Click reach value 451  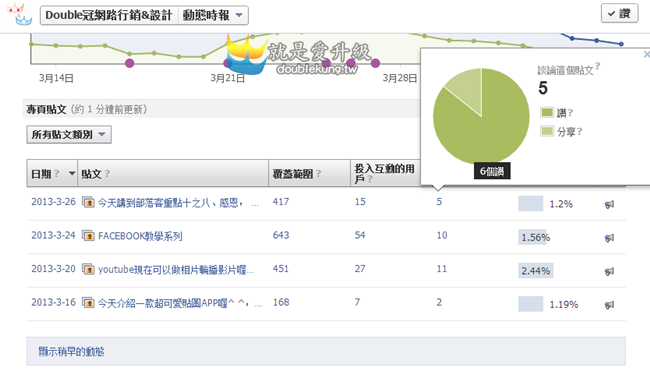tap(281, 269)
